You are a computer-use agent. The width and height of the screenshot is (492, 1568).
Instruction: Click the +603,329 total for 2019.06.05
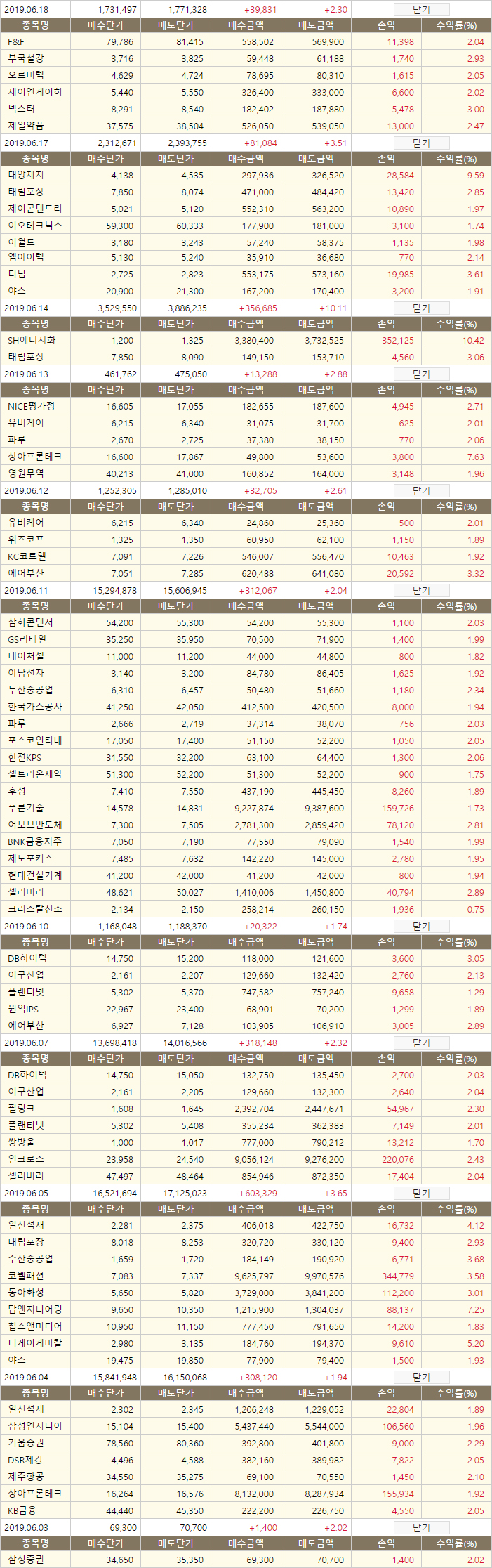[258, 1194]
